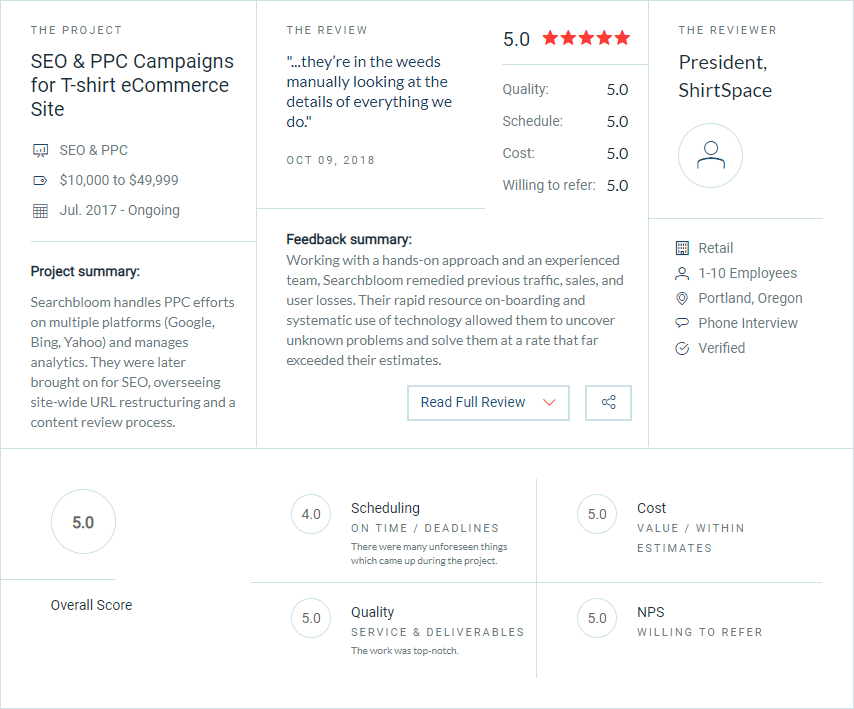Click the President, ShirtSpace reviewer title
The height and width of the screenshot is (709, 854).
click(725, 76)
